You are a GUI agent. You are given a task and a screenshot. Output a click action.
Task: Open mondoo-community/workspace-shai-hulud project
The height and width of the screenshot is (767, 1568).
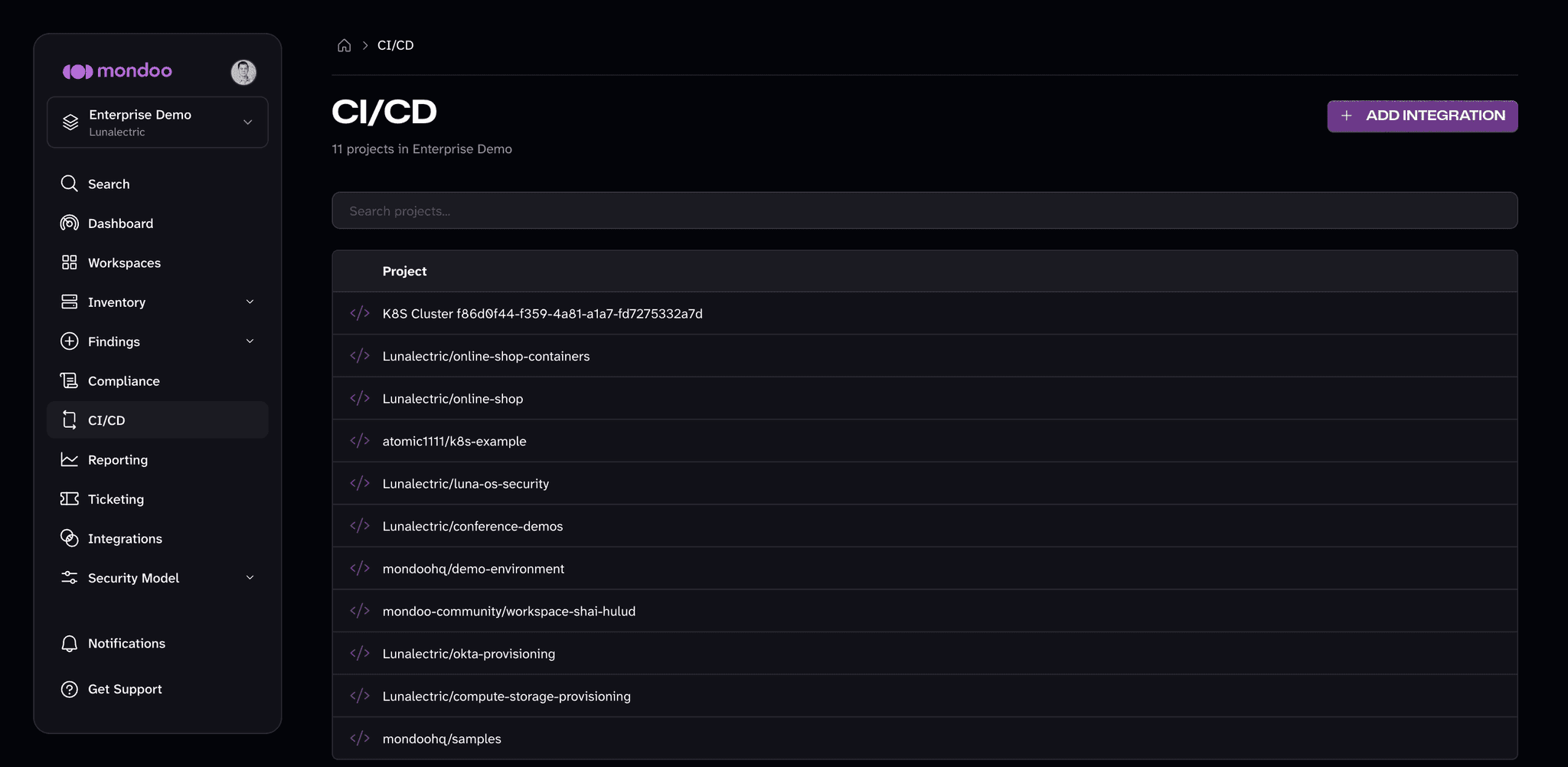point(925,611)
